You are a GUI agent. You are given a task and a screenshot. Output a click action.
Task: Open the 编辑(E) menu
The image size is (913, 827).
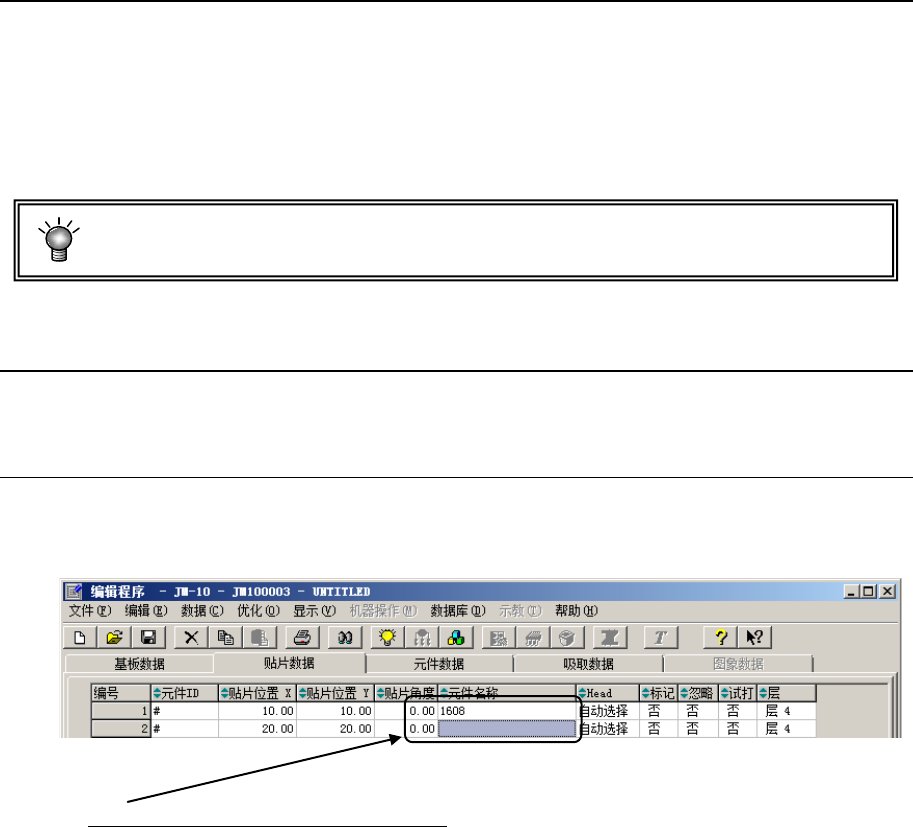[x=146, y=611]
